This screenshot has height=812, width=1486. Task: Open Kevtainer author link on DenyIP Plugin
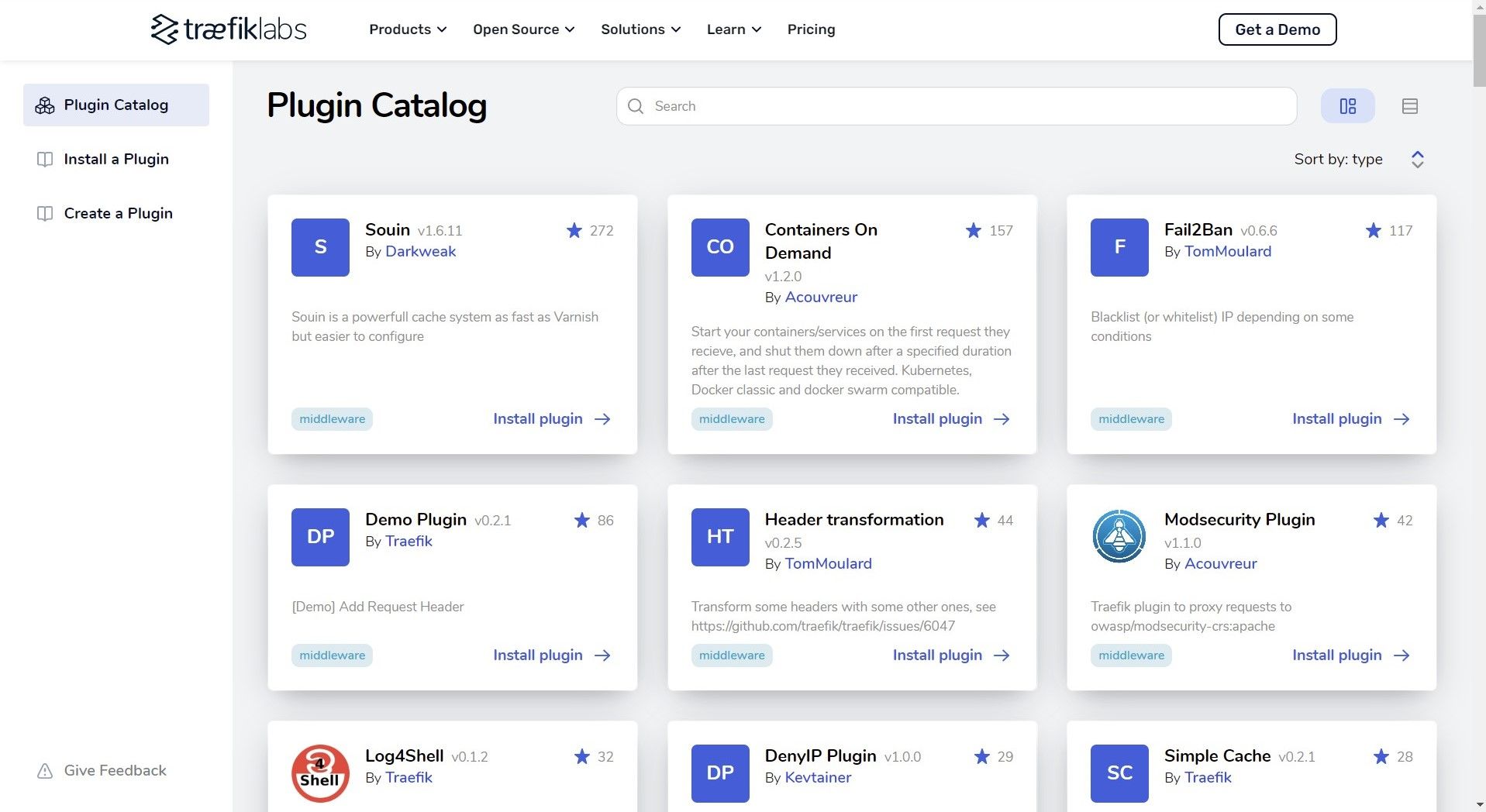pos(818,778)
